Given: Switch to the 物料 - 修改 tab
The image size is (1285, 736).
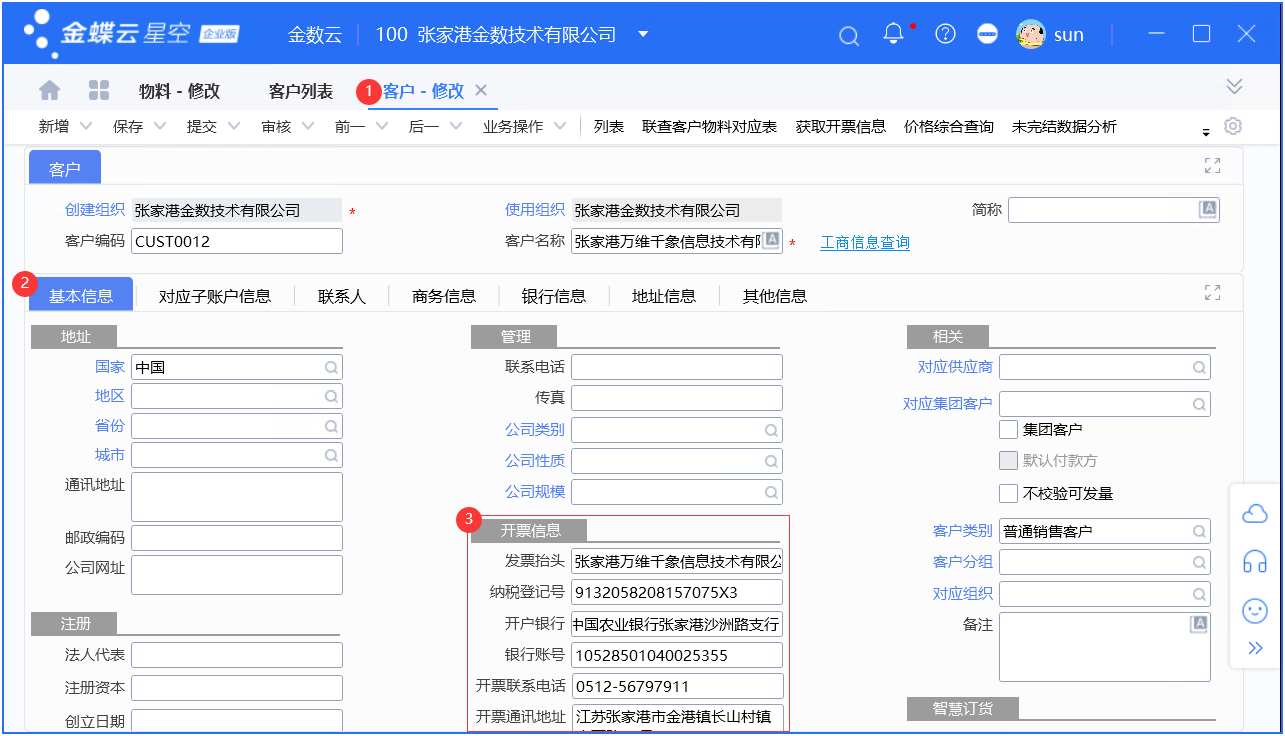Looking at the screenshot, I should 179,91.
